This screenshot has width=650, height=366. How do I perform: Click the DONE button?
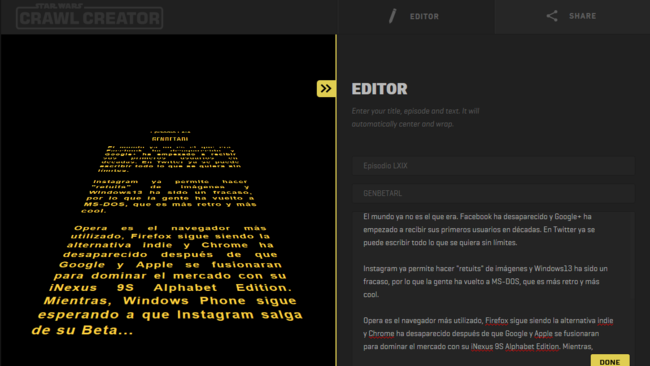click(x=610, y=361)
